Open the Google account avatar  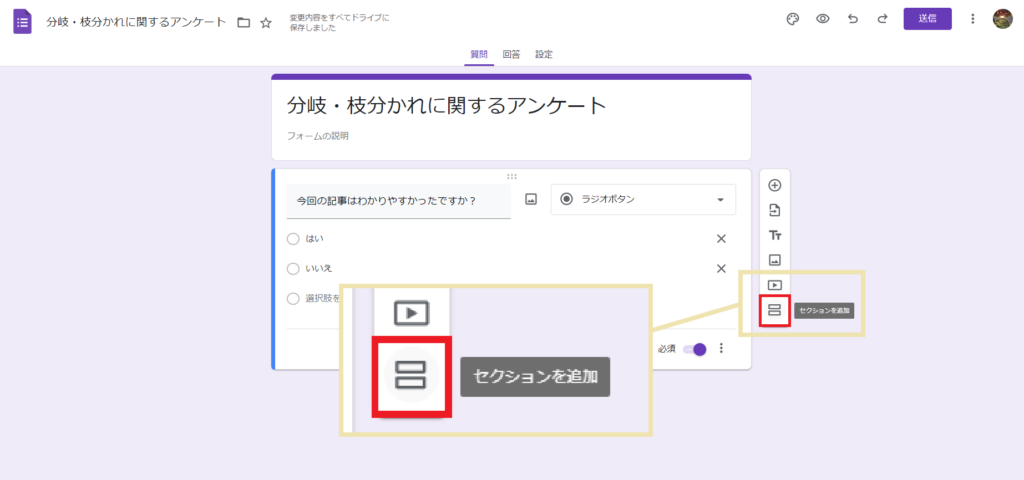click(1002, 19)
